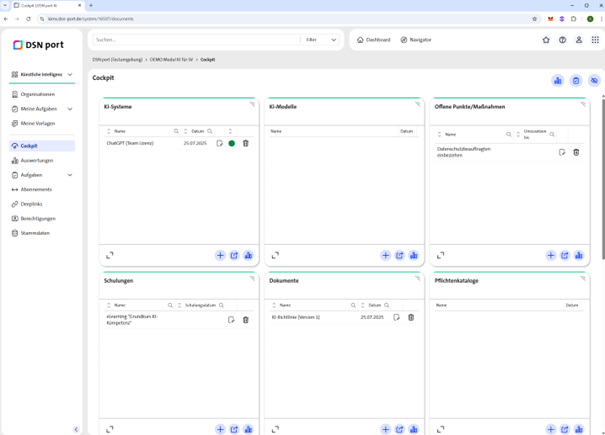This screenshot has height=435, width=605.
Task: Focus the Suchen search field
Action: tap(196, 40)
